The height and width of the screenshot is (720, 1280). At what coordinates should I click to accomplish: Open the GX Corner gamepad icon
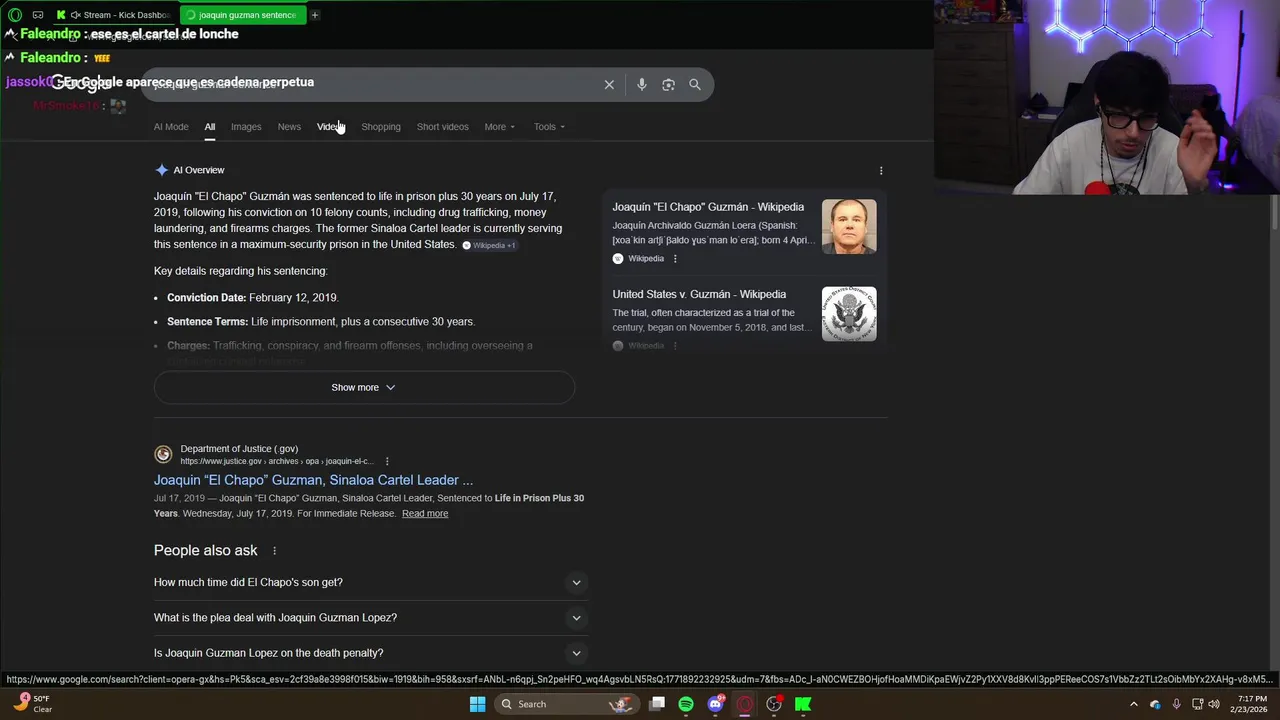point(38,15)
